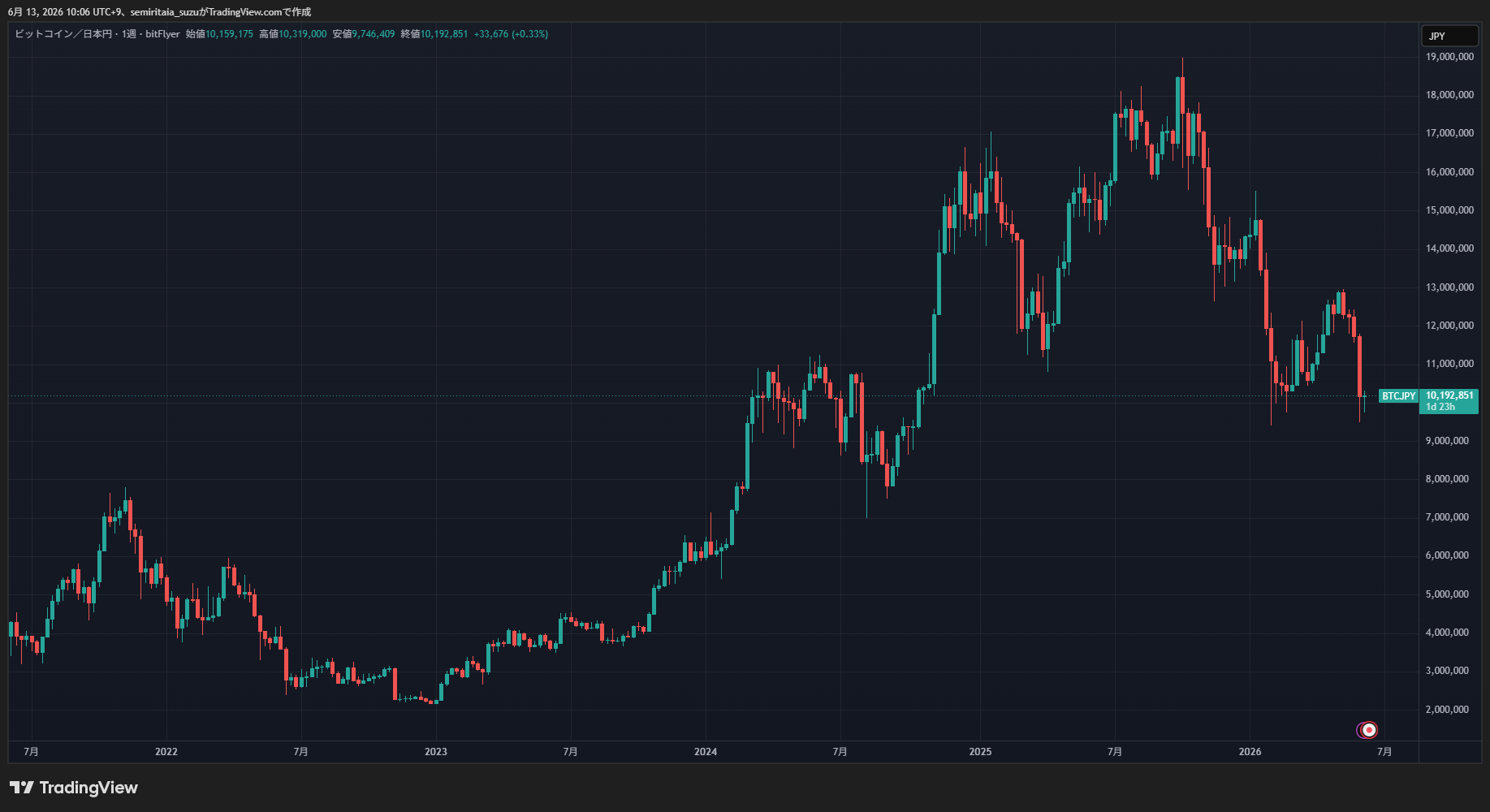Click the 終値 10,192,851 close value in legend
This screenshot has width=1490, height=812.
click(x=434, y=34)
